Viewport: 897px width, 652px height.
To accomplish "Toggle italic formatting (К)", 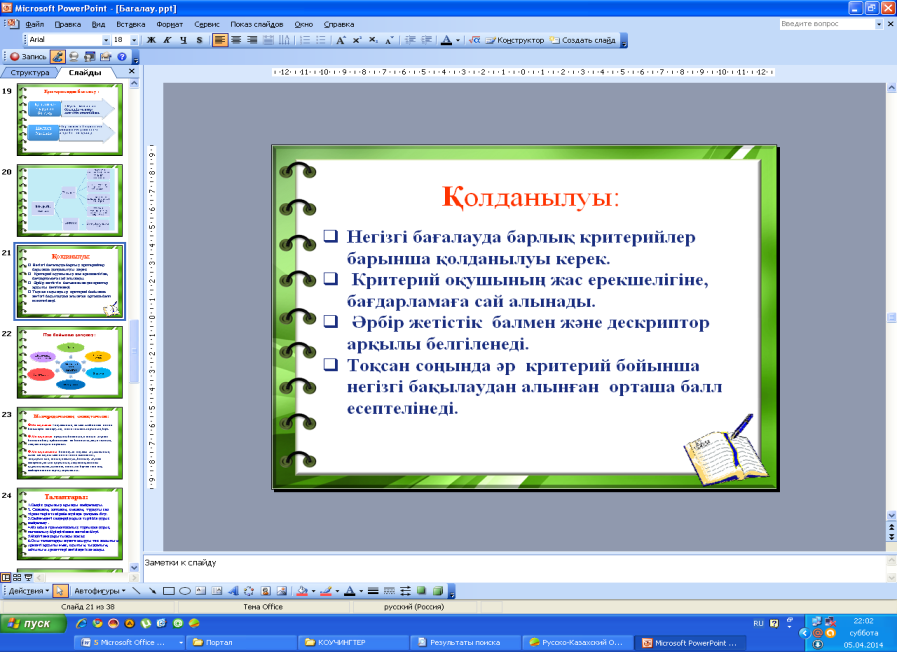I will [167, 40].
